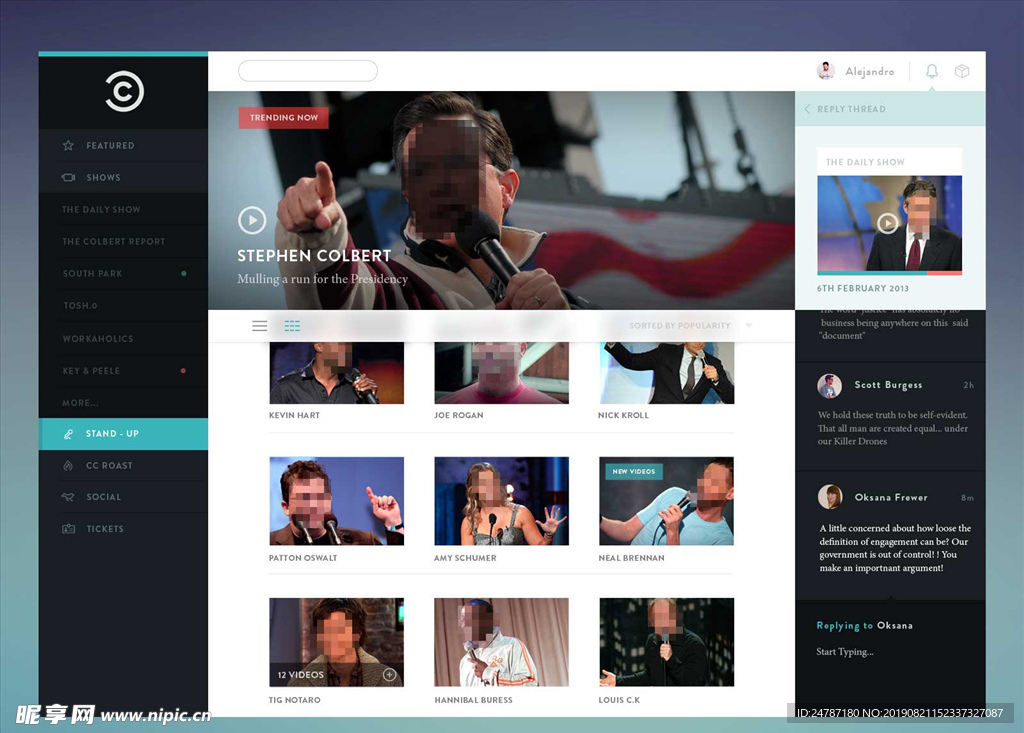Click the Shows camera icon
The height and width of the screenshot is (733, 1024).
68,177
